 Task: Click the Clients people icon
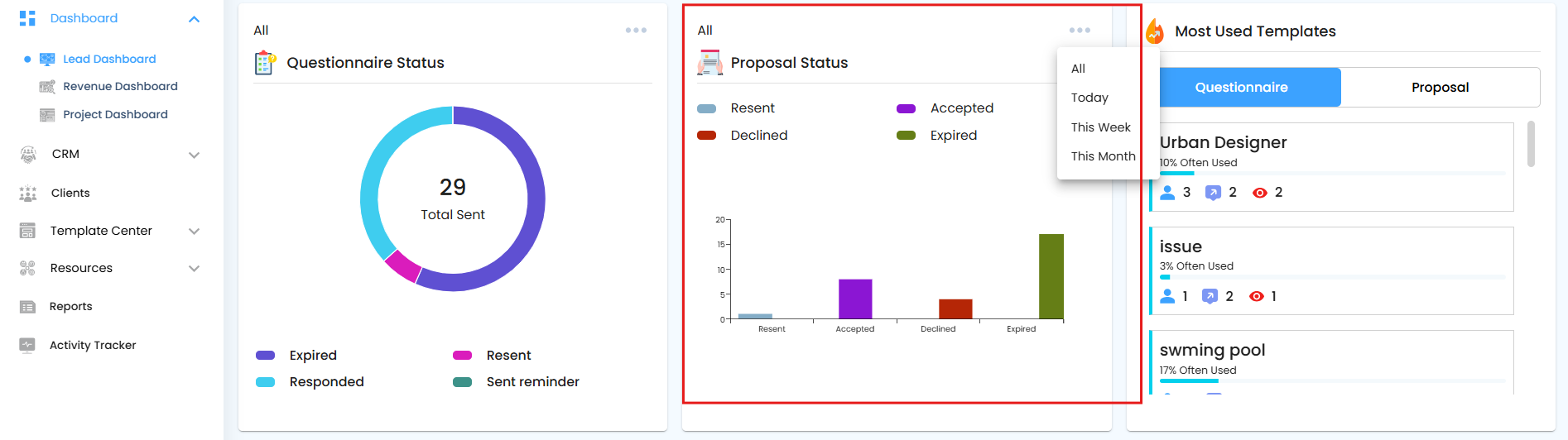[28, 193]
